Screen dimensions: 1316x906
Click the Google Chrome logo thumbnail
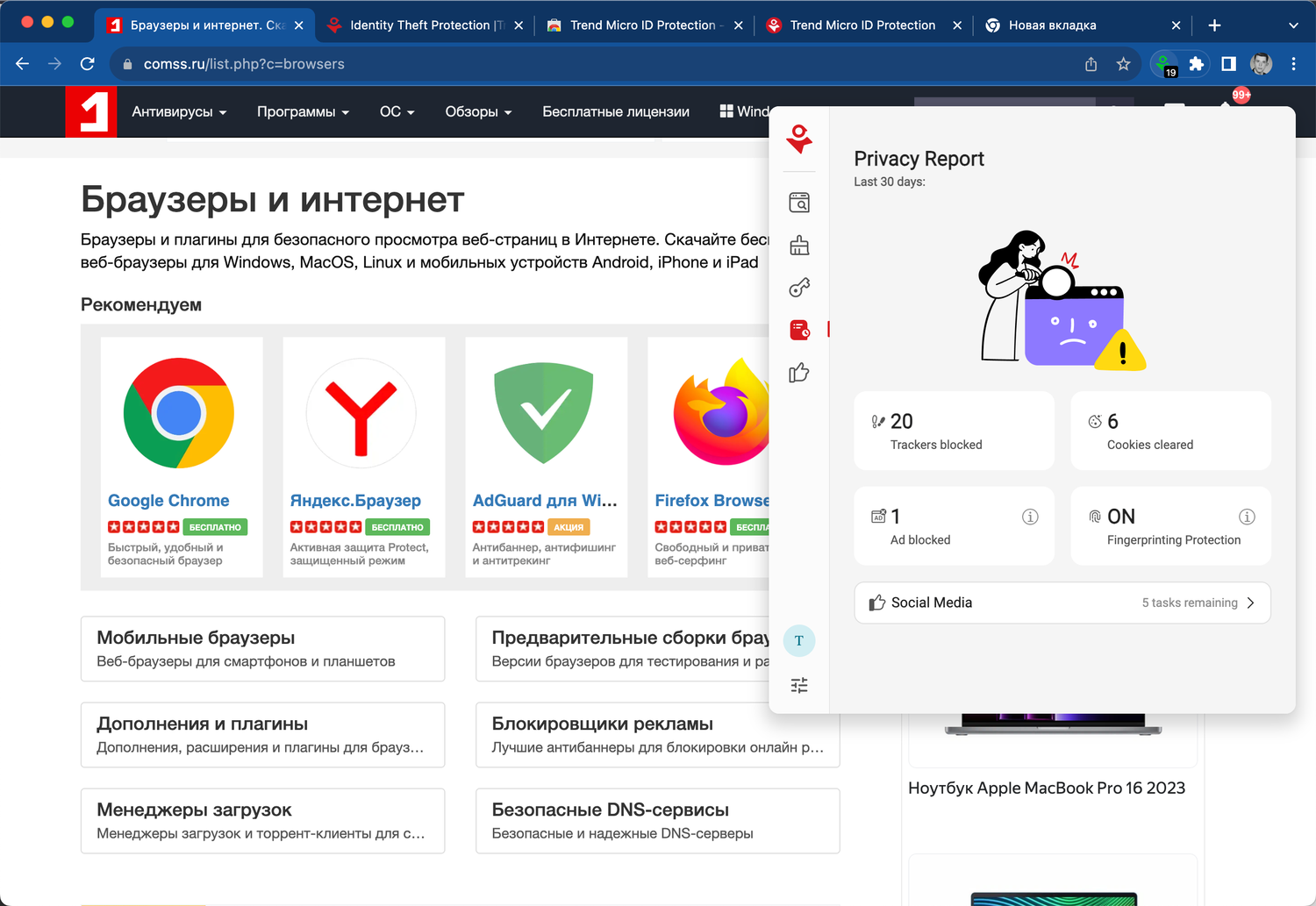(179, 413)
